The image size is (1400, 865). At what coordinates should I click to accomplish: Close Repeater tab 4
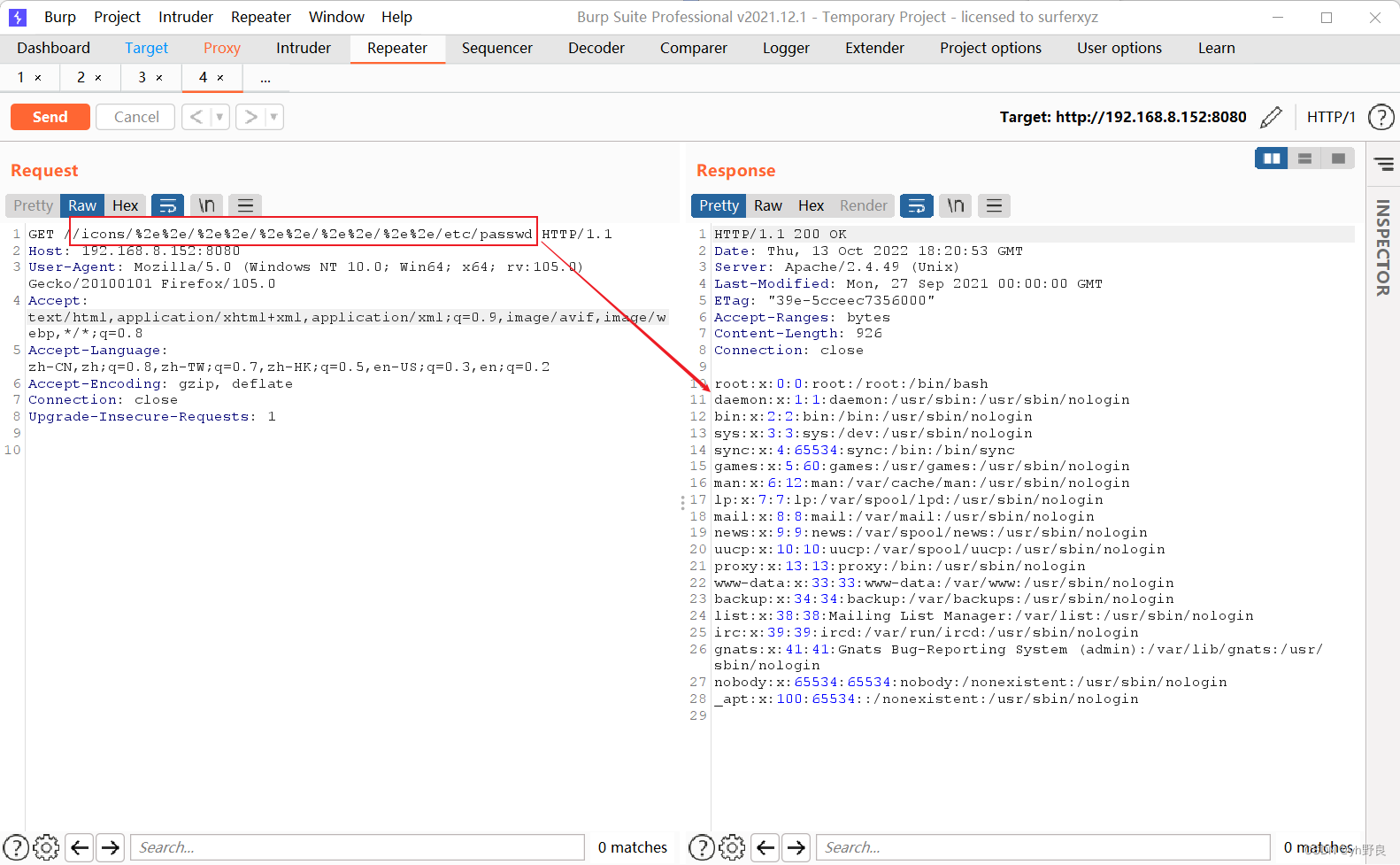[220, 78]
